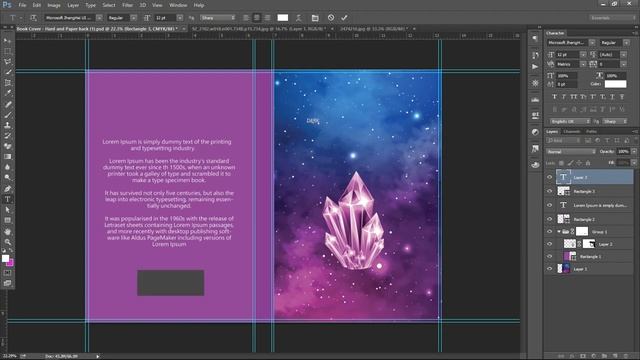Image resolution: width=640 pixels, height=360 pixels.
Task: Commit current text edits with checkmark
Action: [x=344, y=18]
